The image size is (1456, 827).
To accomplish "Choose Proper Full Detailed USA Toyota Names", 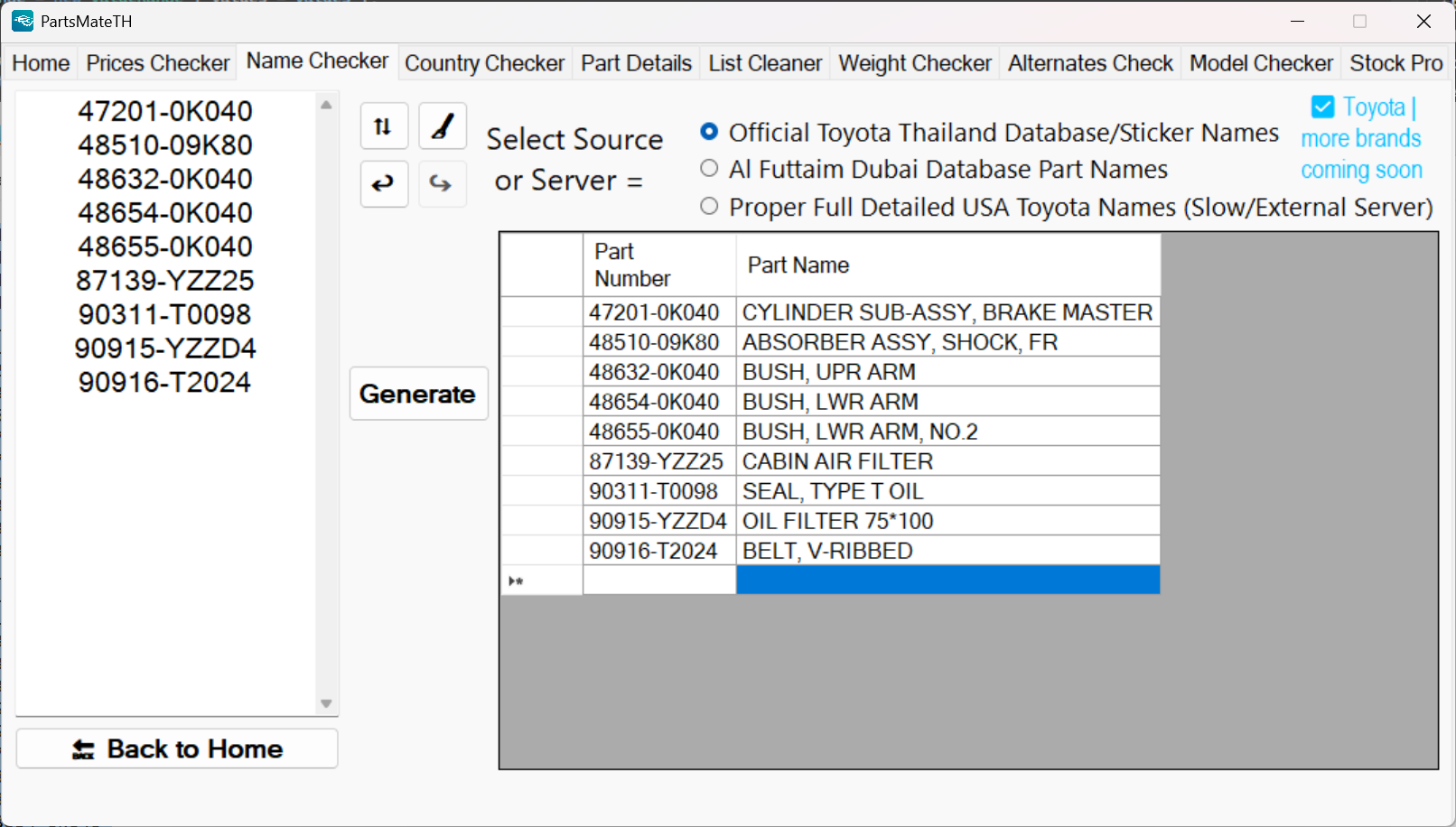I will tap(710, 207).
